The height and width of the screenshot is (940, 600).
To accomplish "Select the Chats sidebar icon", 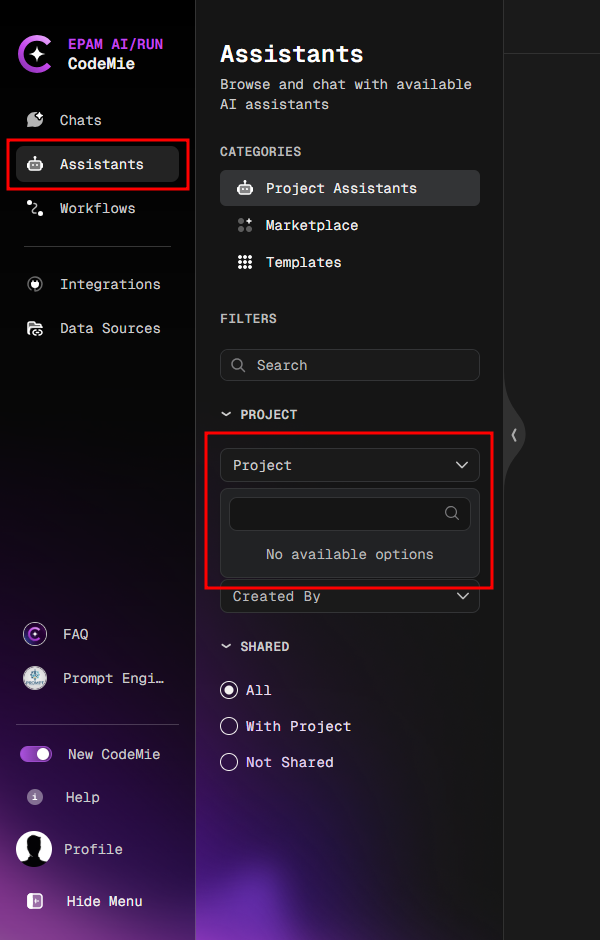I will point(34,120).
